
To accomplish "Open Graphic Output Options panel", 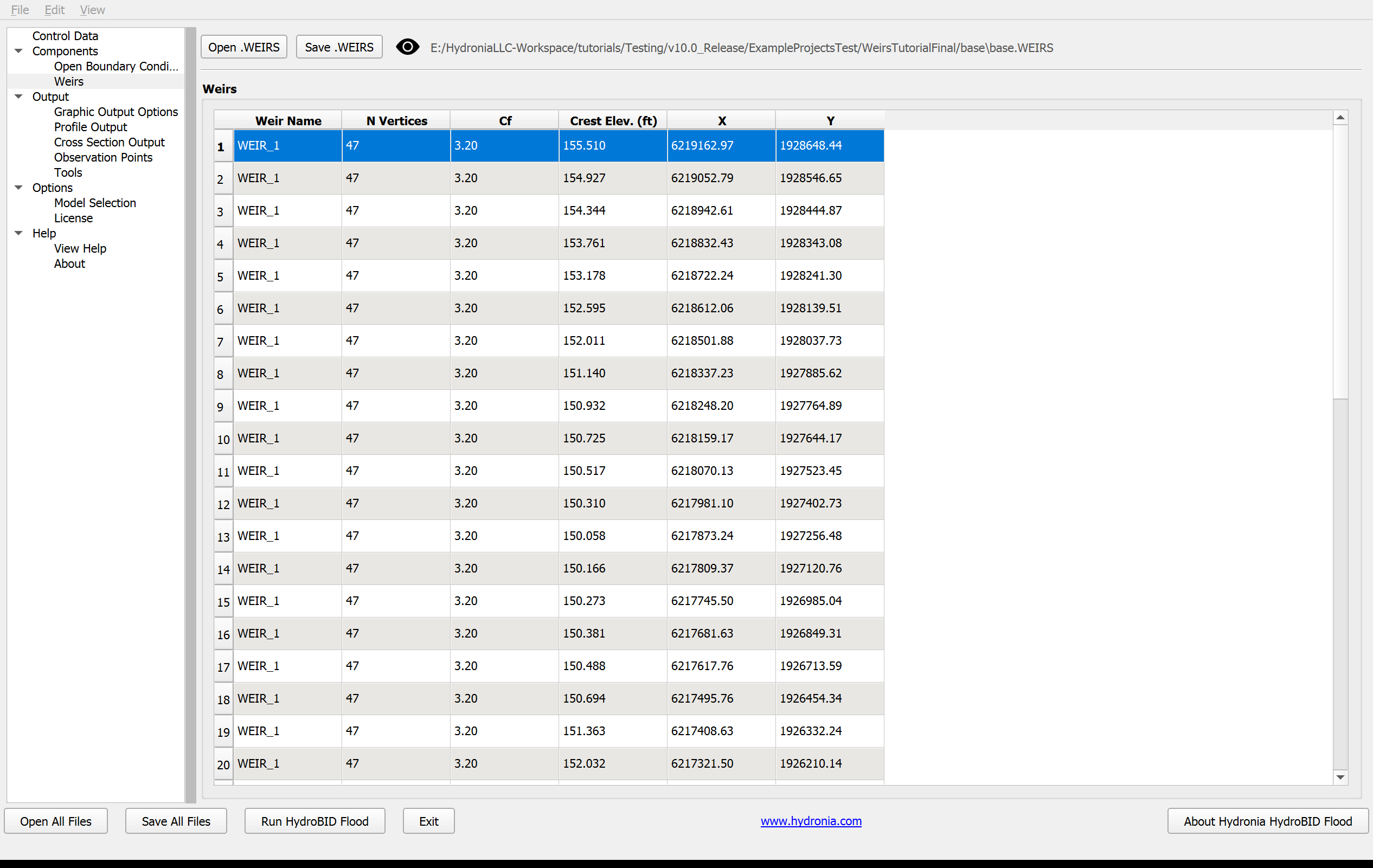I will pyautogui.click(x=117, y=112).
